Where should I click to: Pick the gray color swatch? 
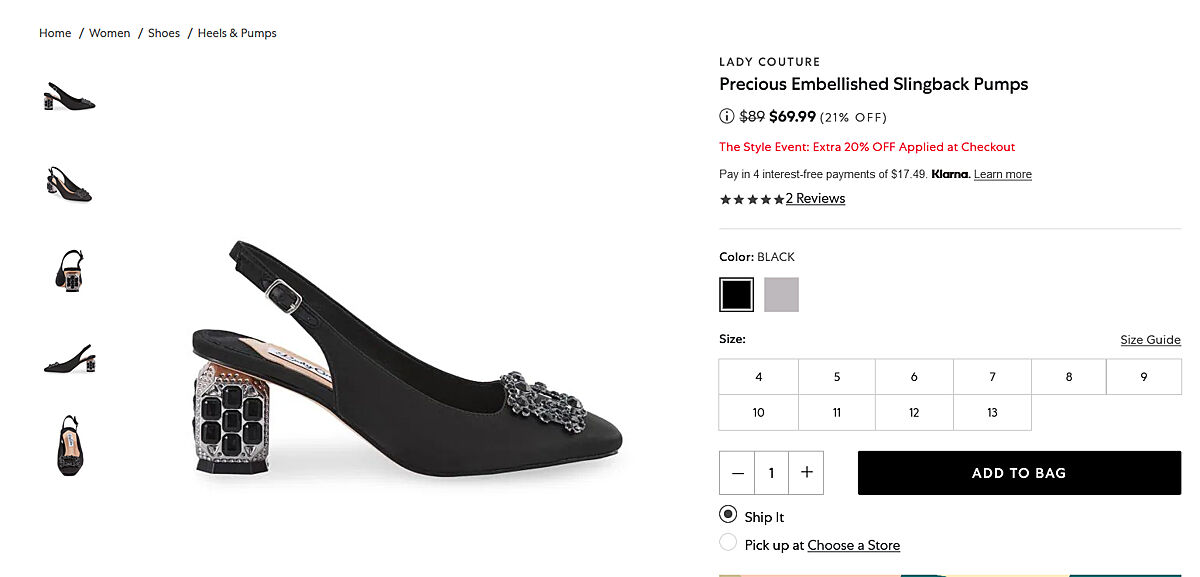[781, 295]
